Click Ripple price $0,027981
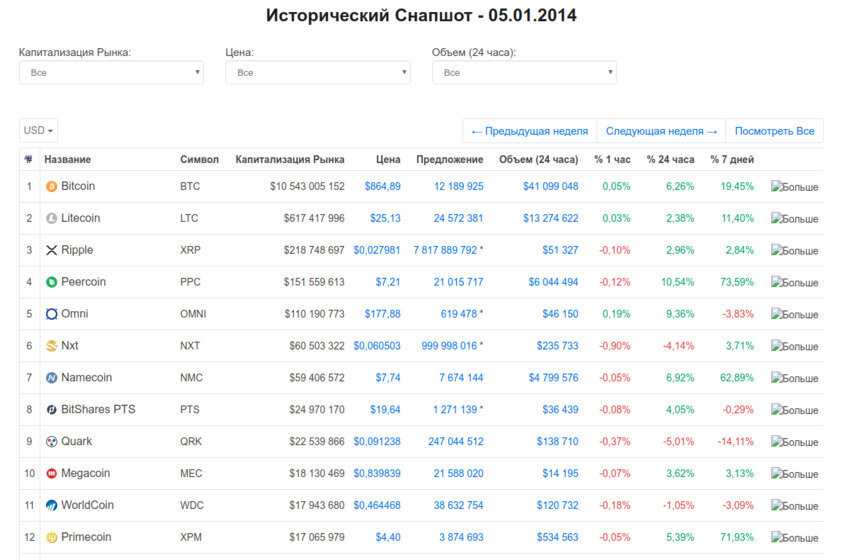 pos(377,250)
